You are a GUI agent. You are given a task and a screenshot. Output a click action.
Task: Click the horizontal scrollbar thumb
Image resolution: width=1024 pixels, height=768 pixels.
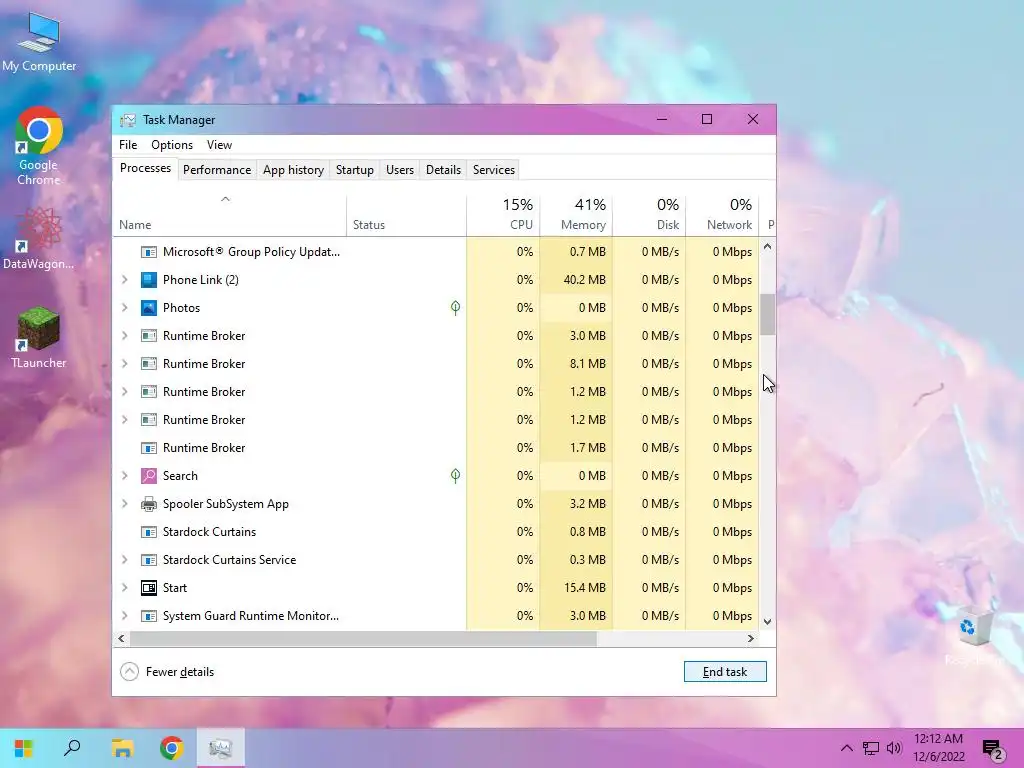[363, 639]
